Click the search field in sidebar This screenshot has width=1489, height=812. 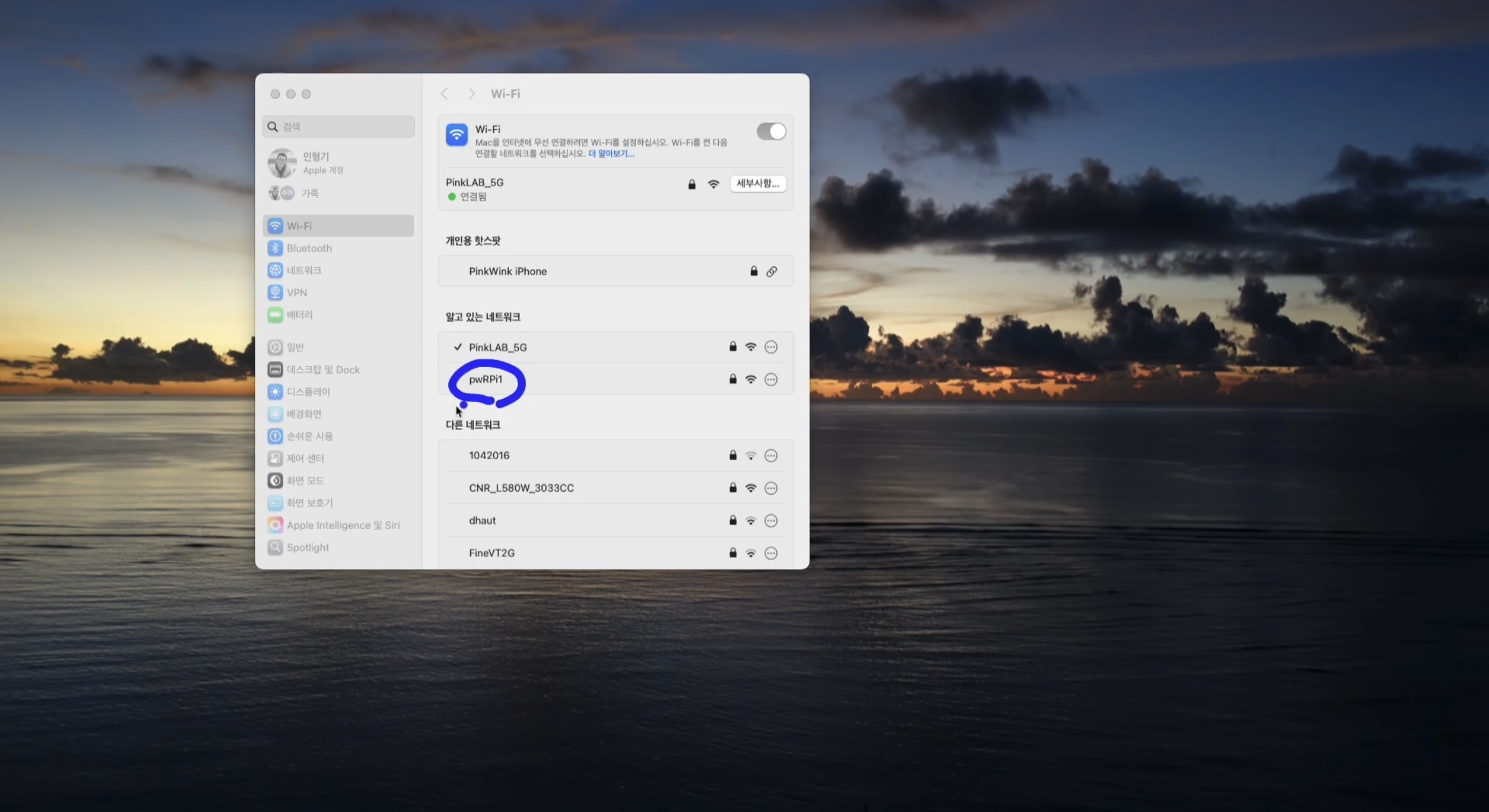339,127
